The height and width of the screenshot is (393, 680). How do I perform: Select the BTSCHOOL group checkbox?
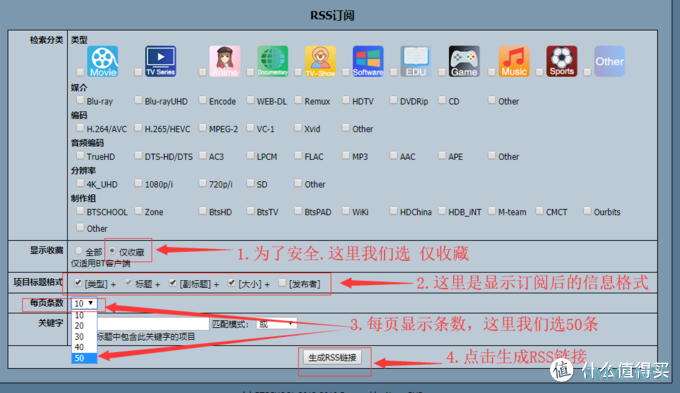coord(80,211)
